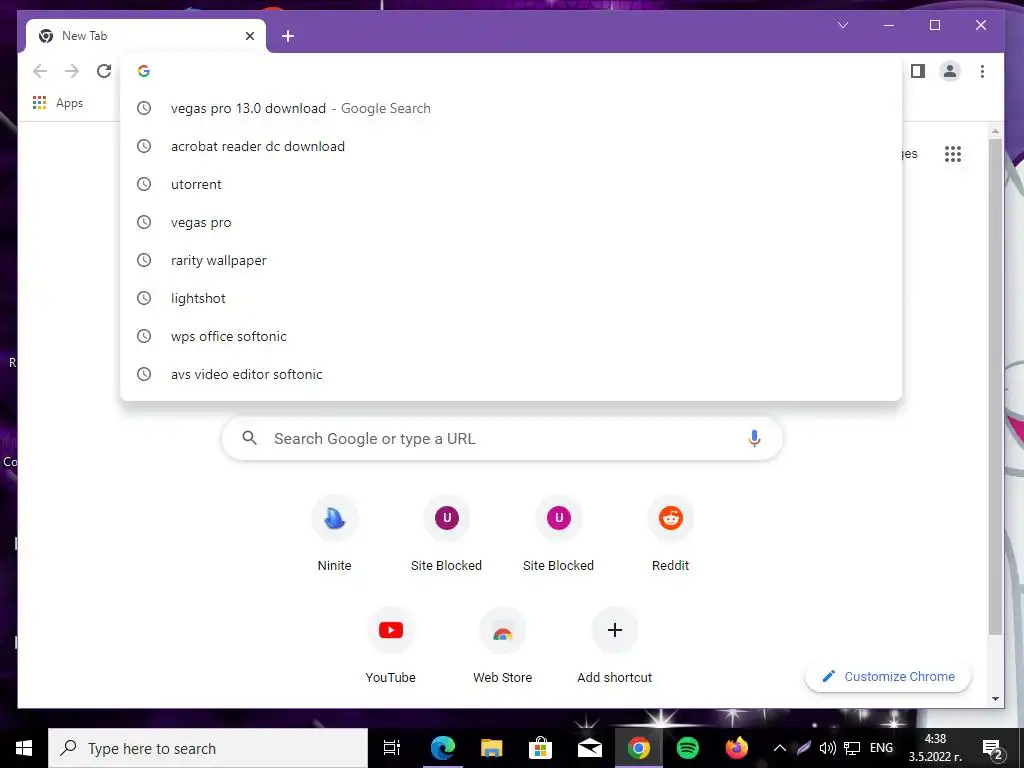Choose suggestion acrobat reader dc download
Image resolution: width=1024 pixels, height=768 pixels.
pos(511,146)
